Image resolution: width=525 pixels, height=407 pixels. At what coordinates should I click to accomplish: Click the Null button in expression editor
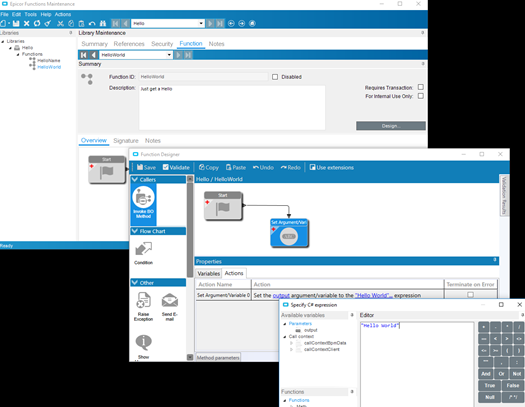pos(490,397)
